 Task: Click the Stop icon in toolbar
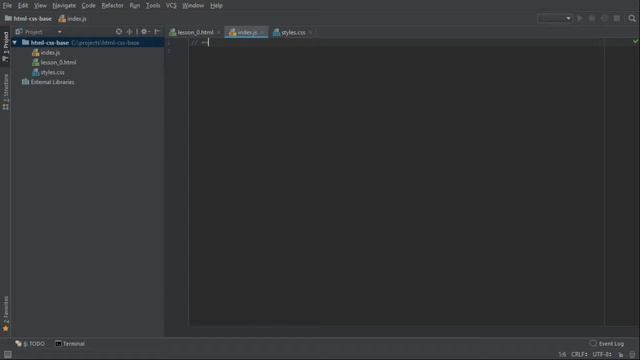617,19
